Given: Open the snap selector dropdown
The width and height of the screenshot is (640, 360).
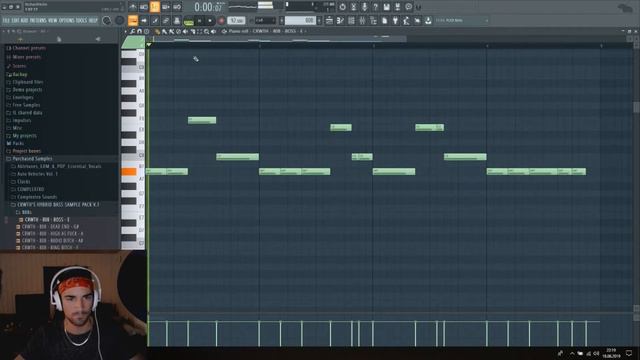Looking at the screenshot, I should click(264, 20).
